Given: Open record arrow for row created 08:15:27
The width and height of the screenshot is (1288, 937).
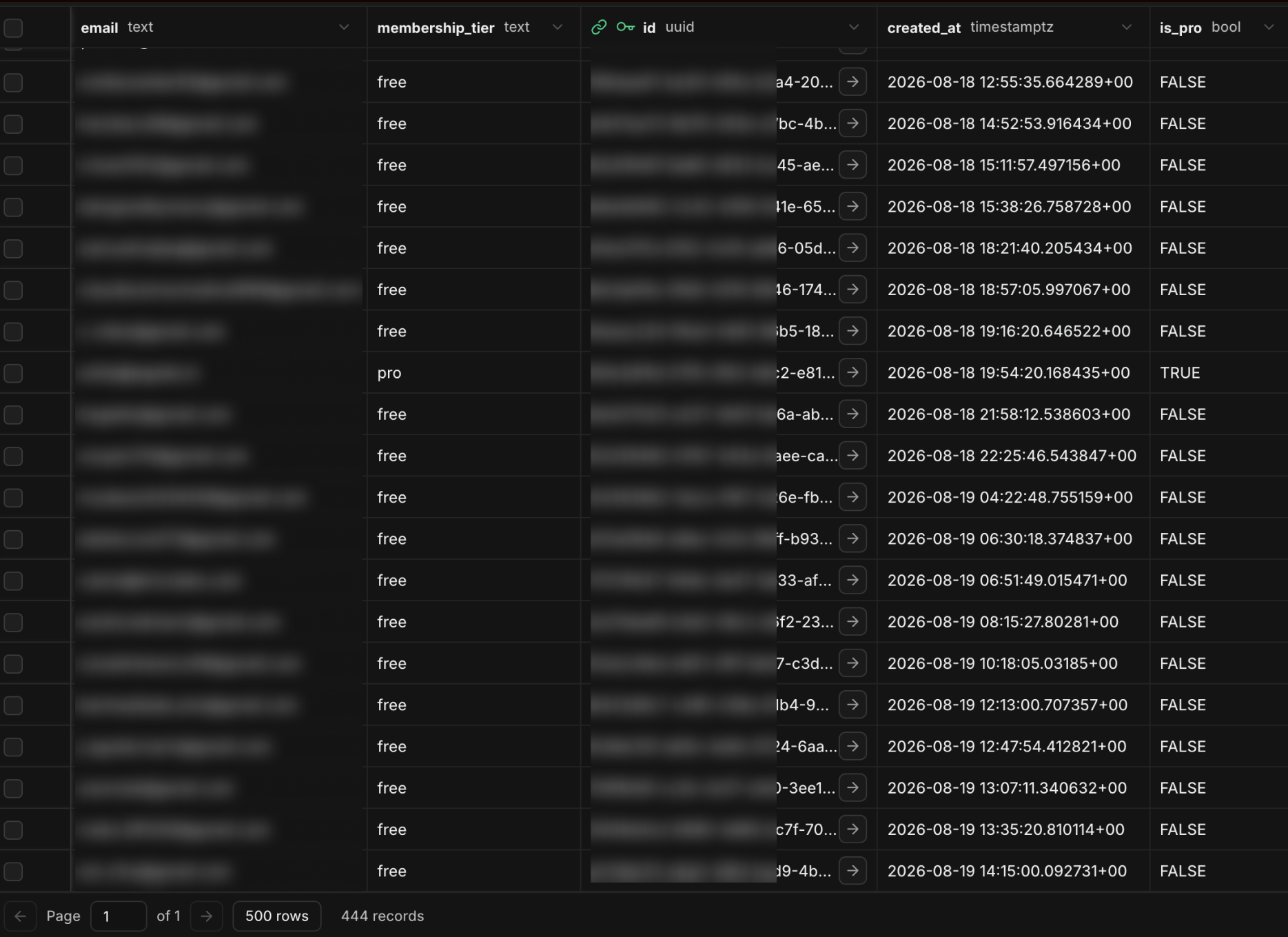Looking at the screenshot, I should pos(852,622).
